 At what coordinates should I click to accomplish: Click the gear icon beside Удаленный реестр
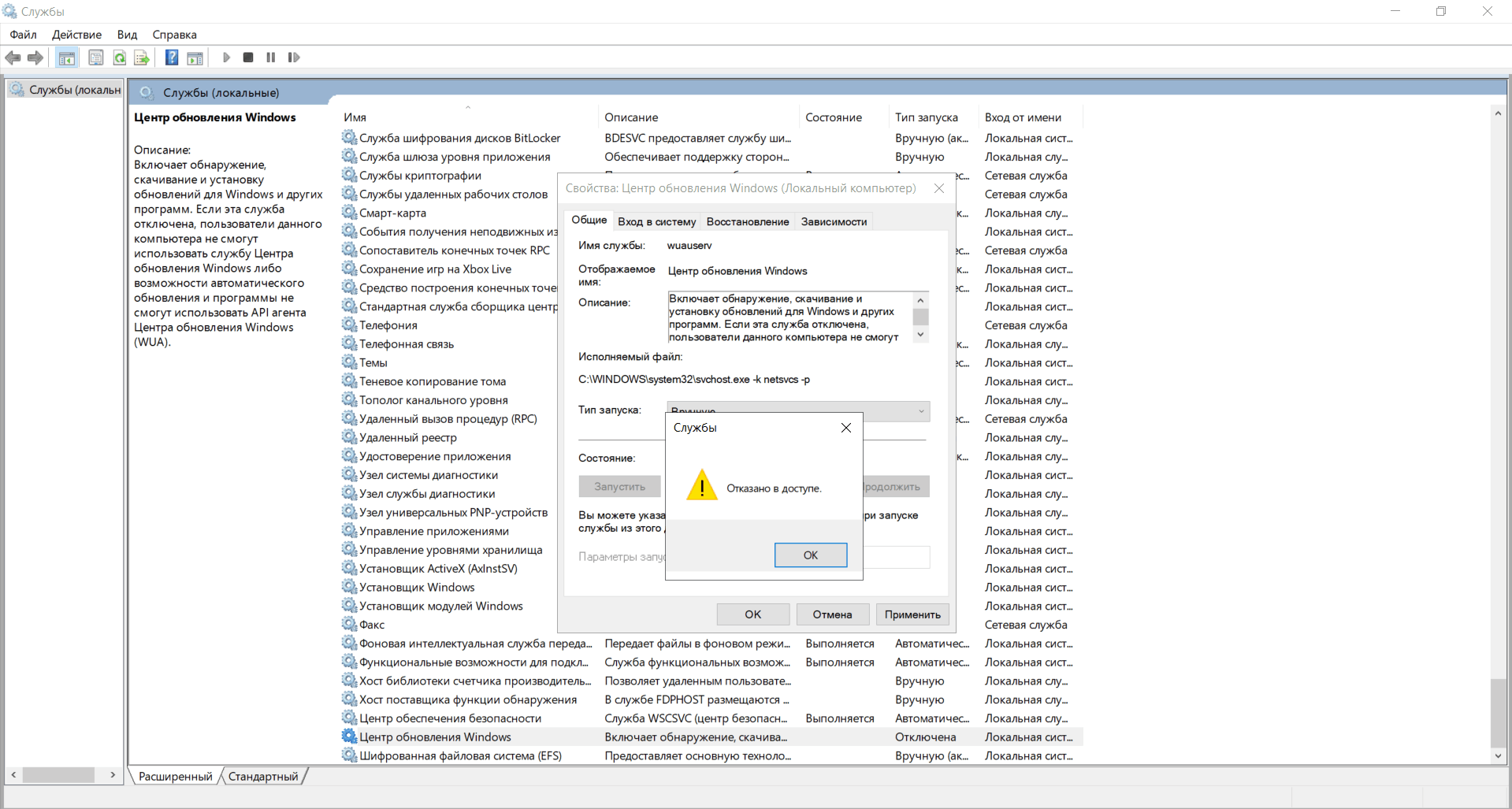pos(349,436)
